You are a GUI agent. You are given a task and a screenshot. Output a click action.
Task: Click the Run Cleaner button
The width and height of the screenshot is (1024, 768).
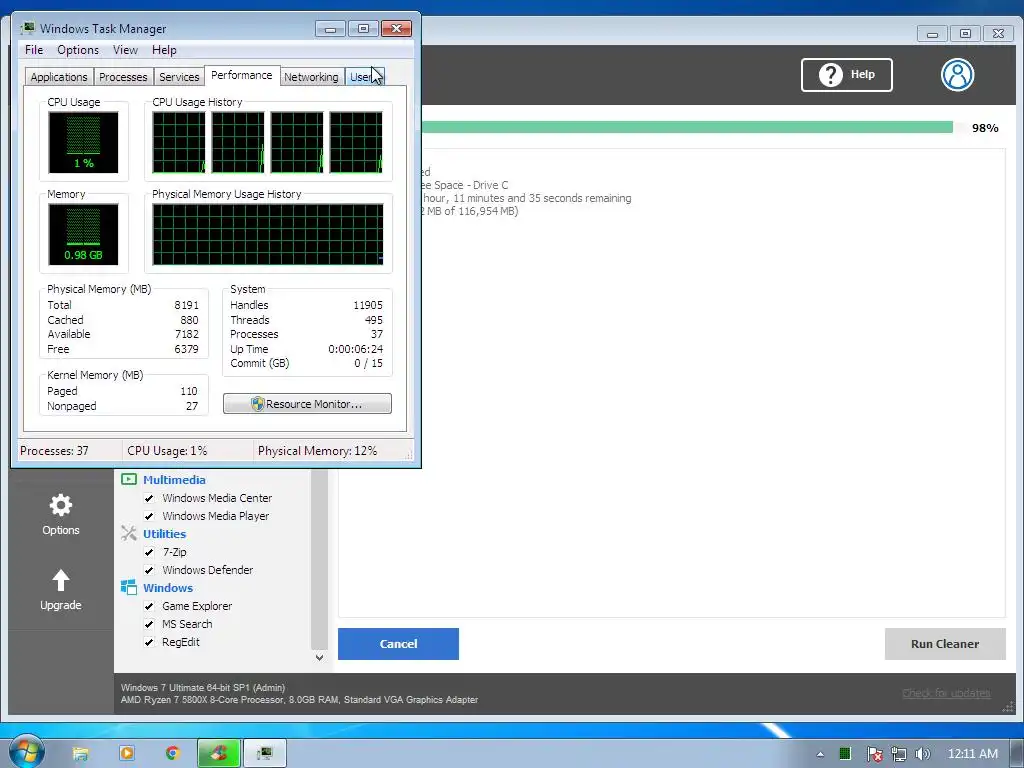pyautogui.click(x=944, y=644)
